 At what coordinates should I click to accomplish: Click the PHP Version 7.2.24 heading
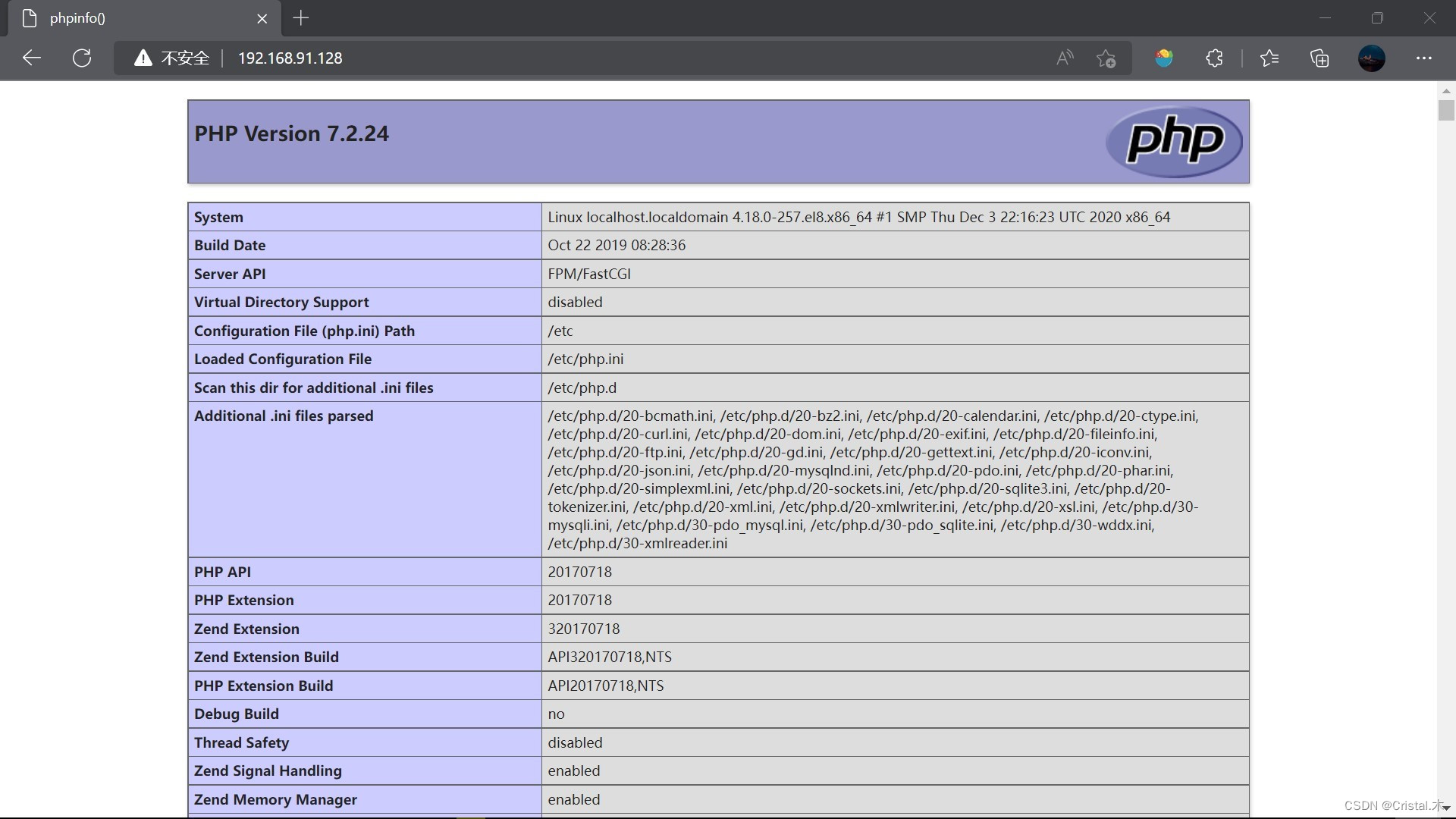[x=291, y=133]
